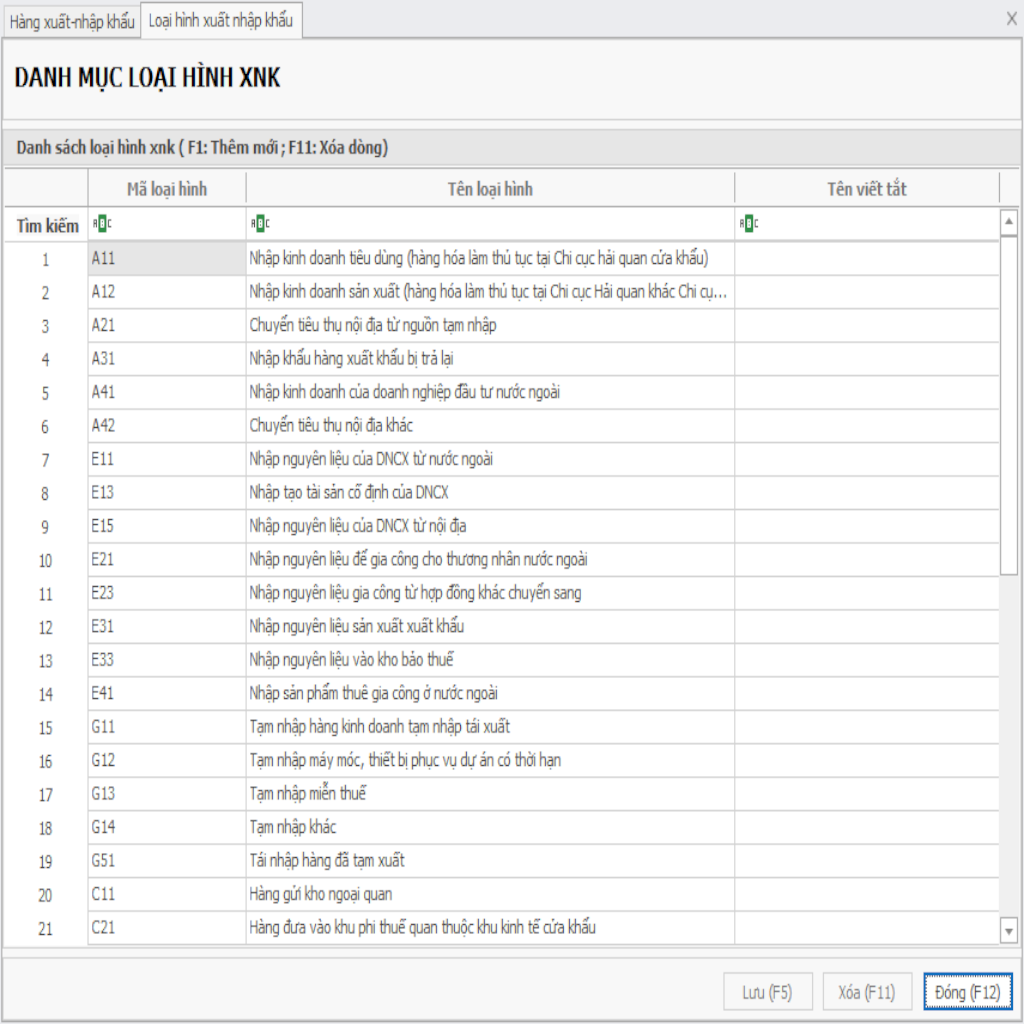This screenshot has width=1024, height=1024.
Task: Click the Lưu (F5) button
Action: click(767, 992)
